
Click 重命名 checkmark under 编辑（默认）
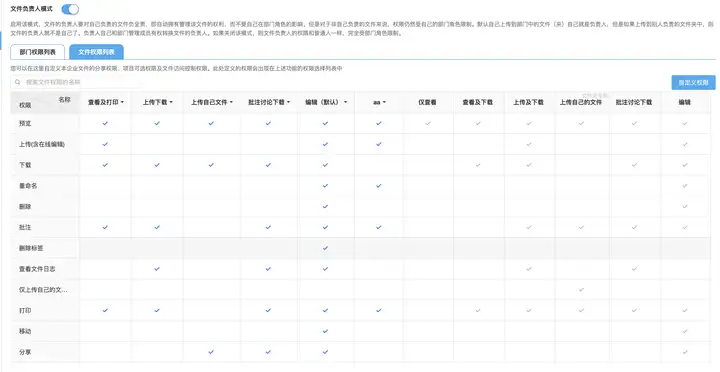(x=326, y=186)
